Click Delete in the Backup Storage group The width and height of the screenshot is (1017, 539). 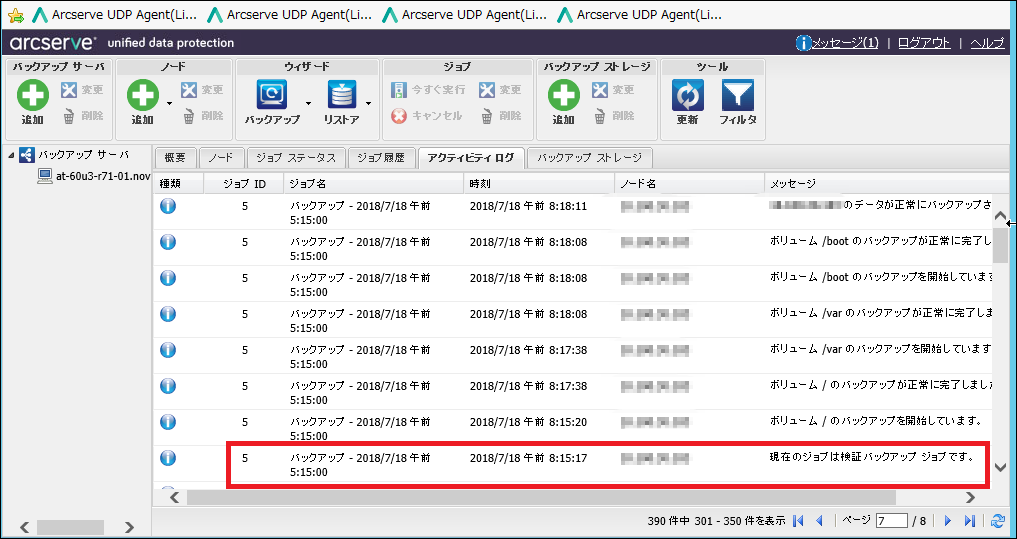tap(613, 116)
